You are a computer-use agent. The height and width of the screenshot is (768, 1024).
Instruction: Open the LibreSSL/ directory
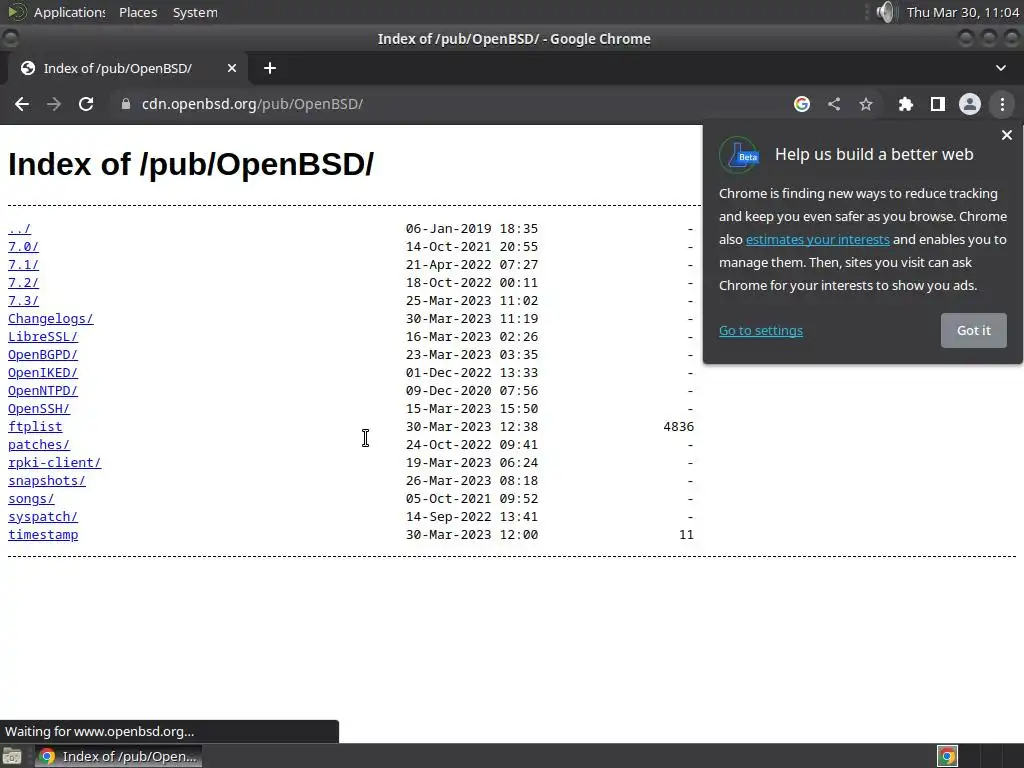click(x=42, y=337)
